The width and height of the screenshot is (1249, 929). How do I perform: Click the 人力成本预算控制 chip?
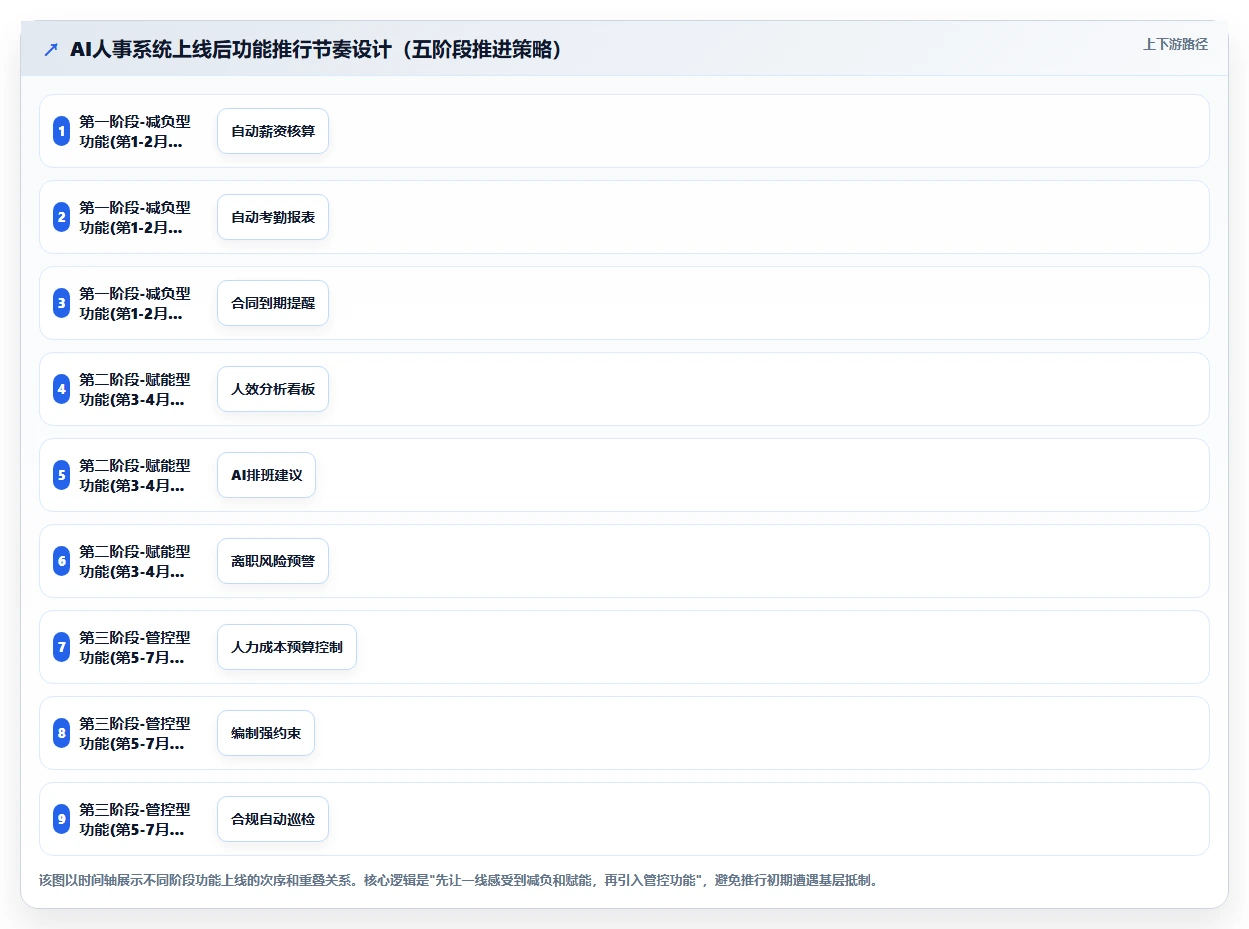(287, 647)
